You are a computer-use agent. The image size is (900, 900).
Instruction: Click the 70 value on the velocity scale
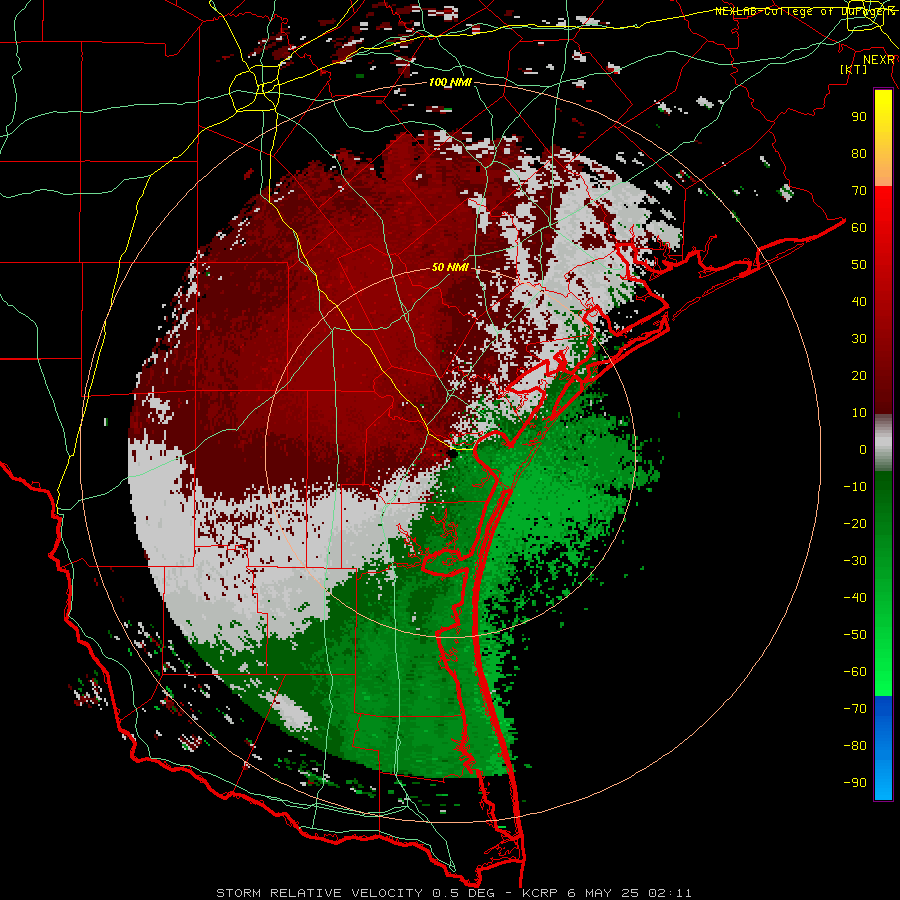[x=859, y=191]
